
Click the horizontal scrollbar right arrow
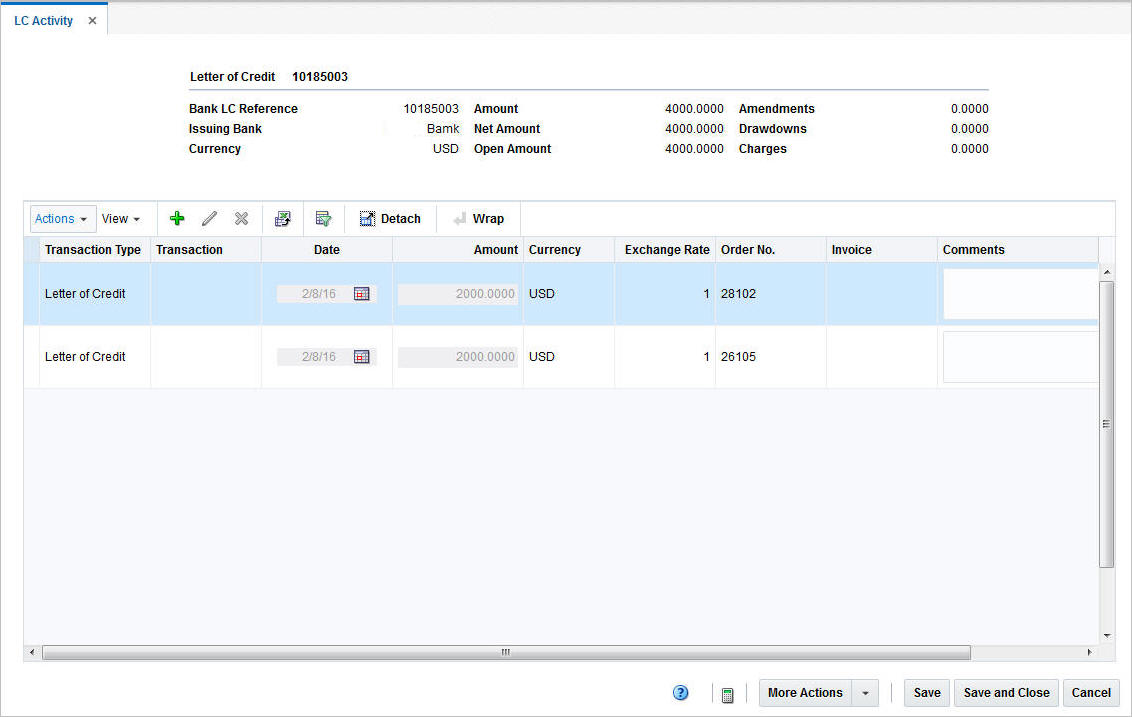tap(1089, 652)
